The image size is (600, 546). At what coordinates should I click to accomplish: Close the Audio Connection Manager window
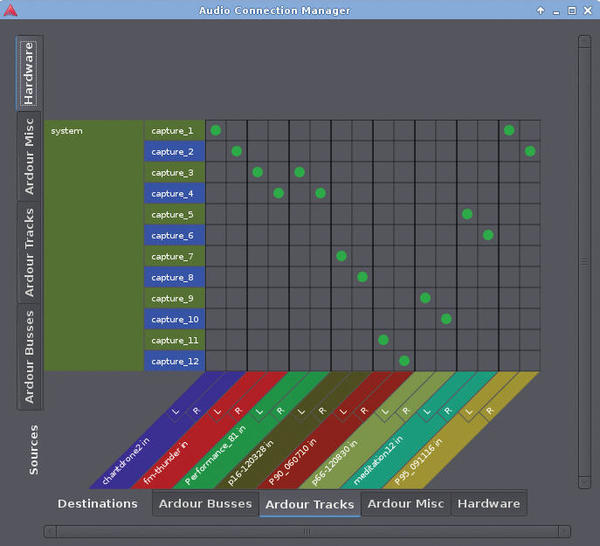588,10
